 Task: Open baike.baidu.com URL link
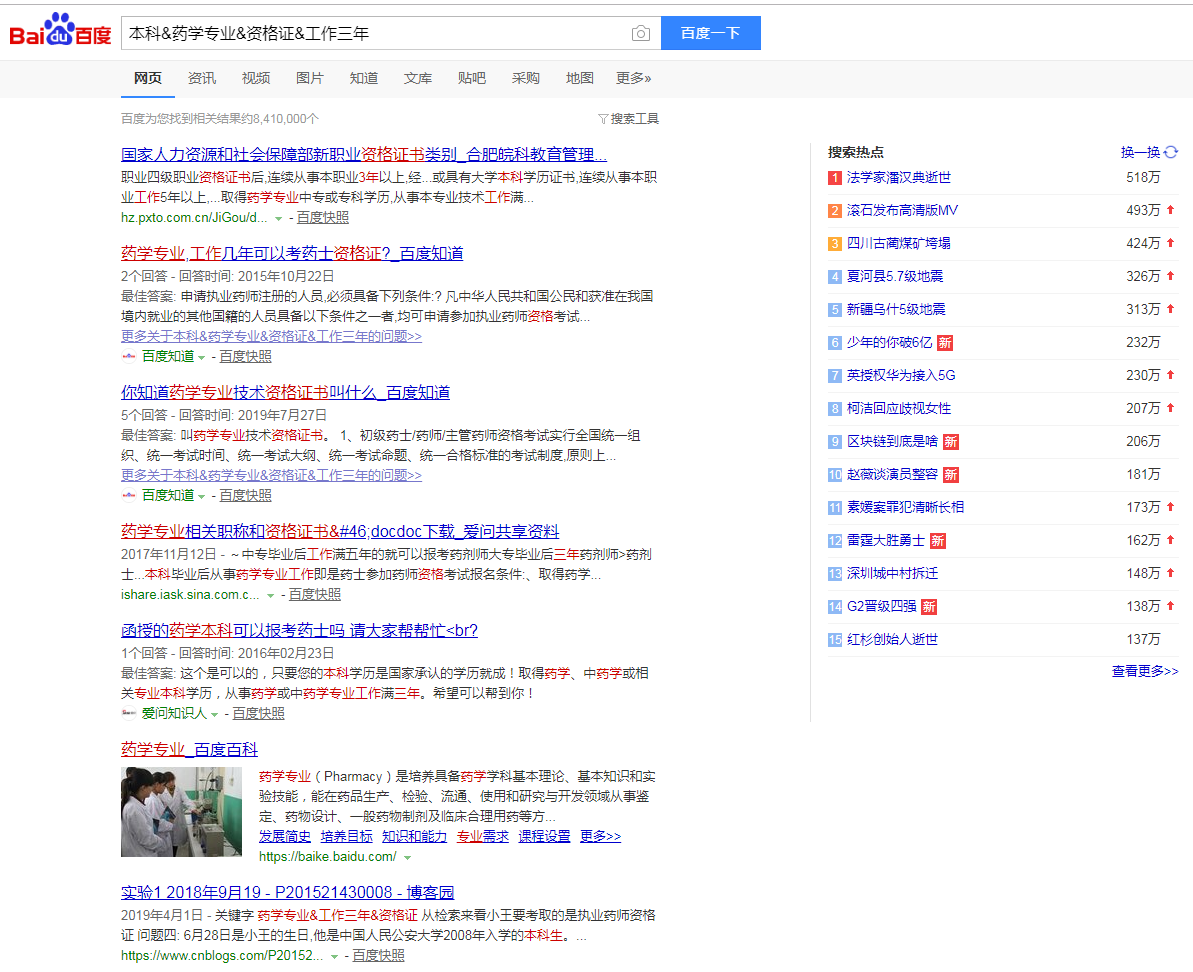tap(327, 856)
